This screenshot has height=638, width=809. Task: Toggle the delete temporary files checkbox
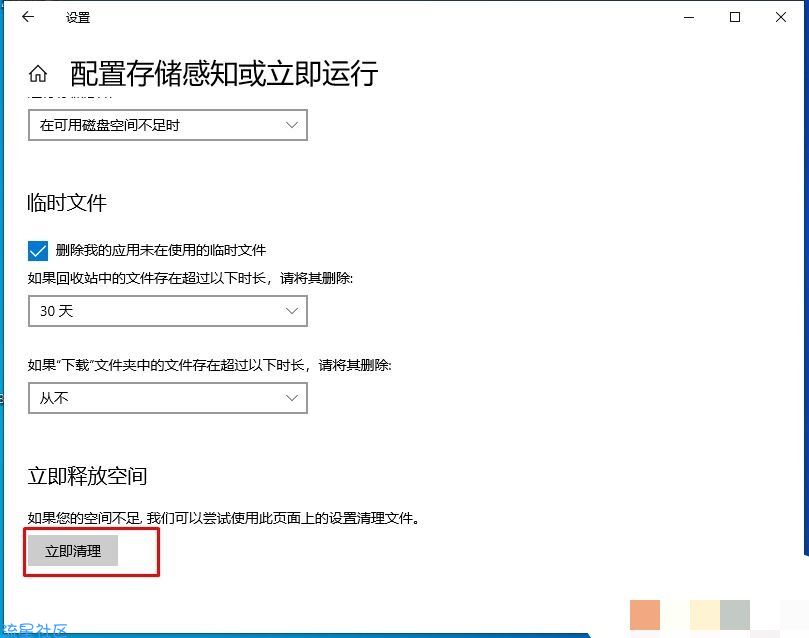[38, 251]
